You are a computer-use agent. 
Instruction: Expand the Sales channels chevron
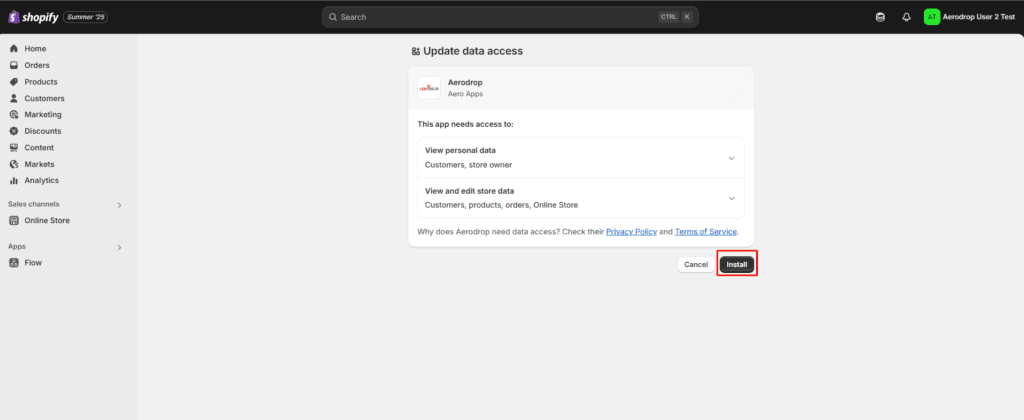pos(119,205)
